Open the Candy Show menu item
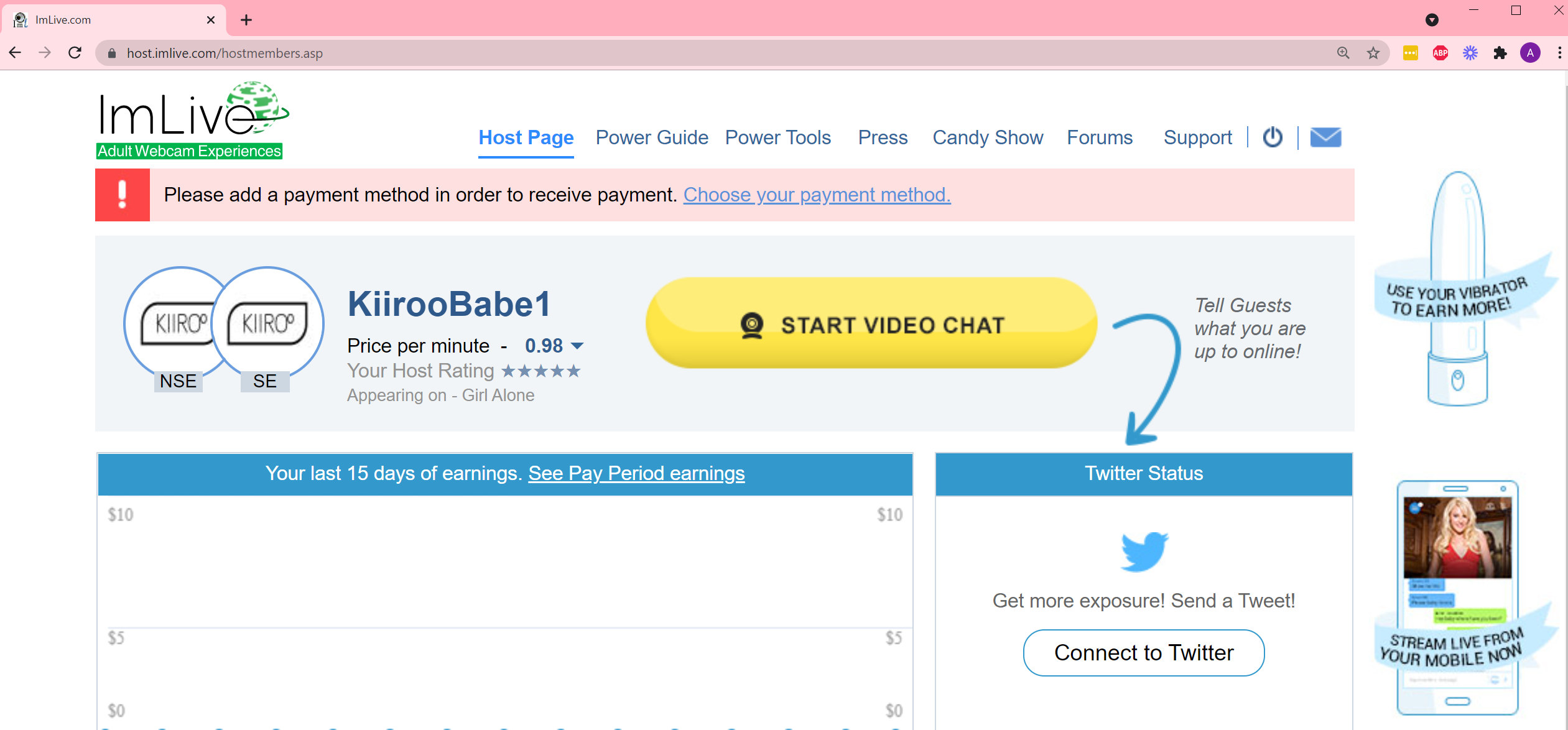This screenshot has height=730, width=1568. tap(987, 137)
